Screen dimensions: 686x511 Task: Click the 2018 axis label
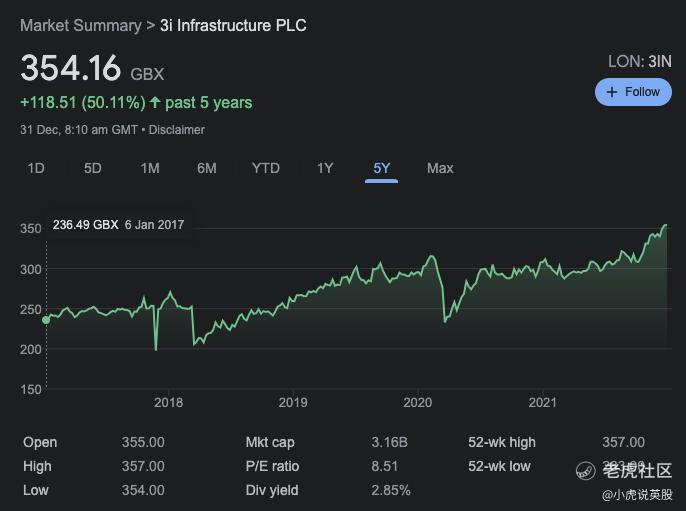[x=168, y=402]
